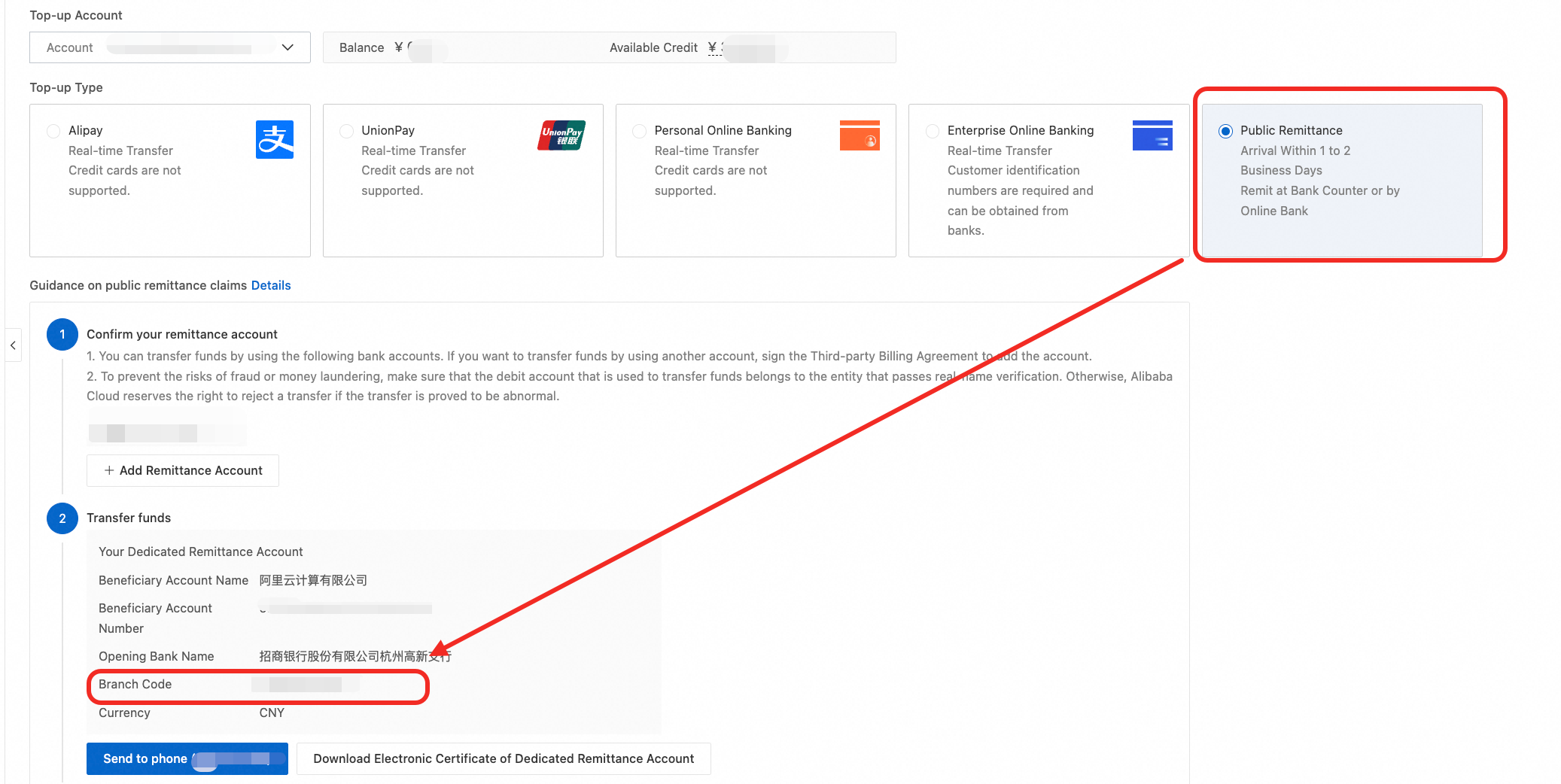Click the Enterprise Online Banking card icon
The height and width of the screenshot is (784, 1561).
pos(1152,135)
